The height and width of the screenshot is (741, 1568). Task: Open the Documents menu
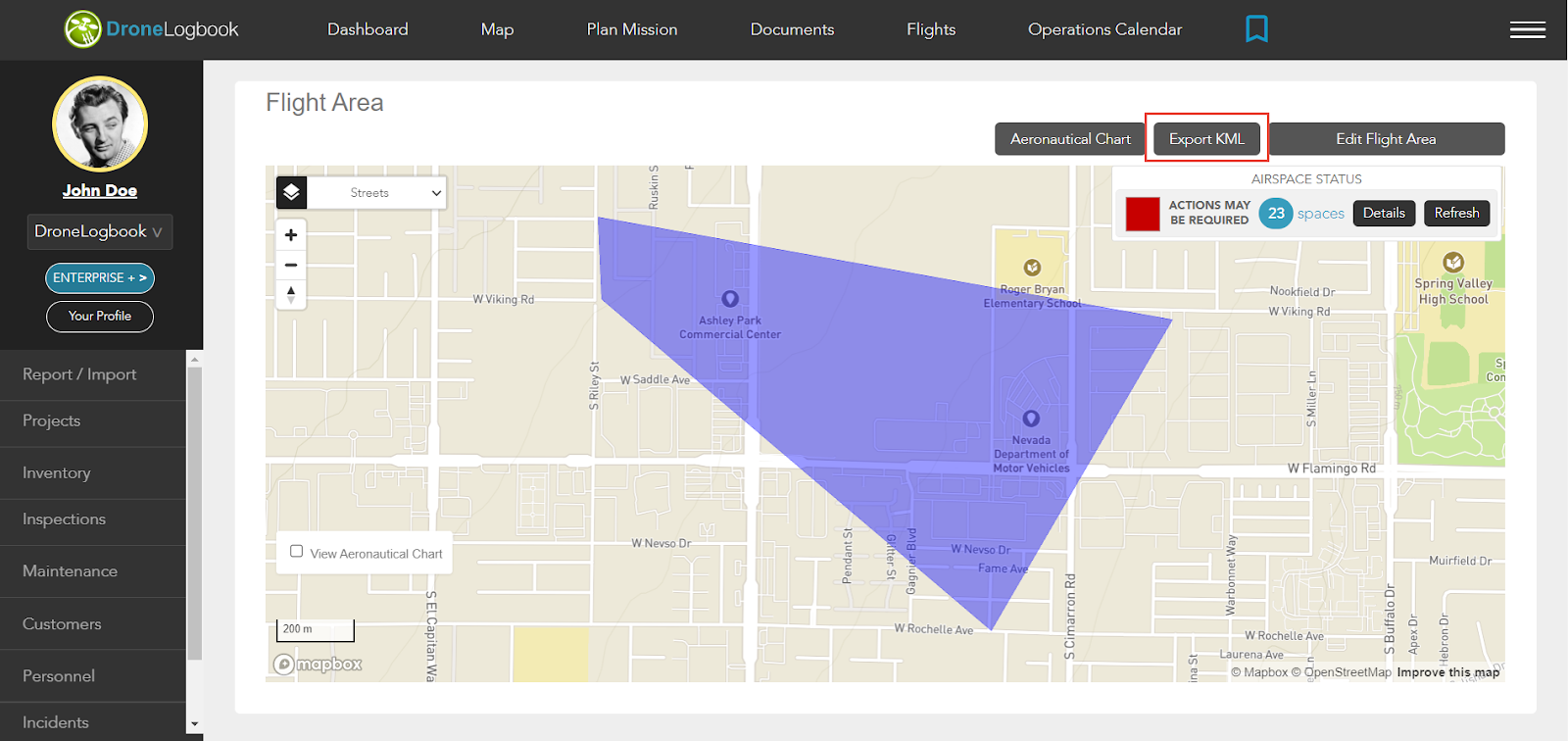tap(792, 29)
